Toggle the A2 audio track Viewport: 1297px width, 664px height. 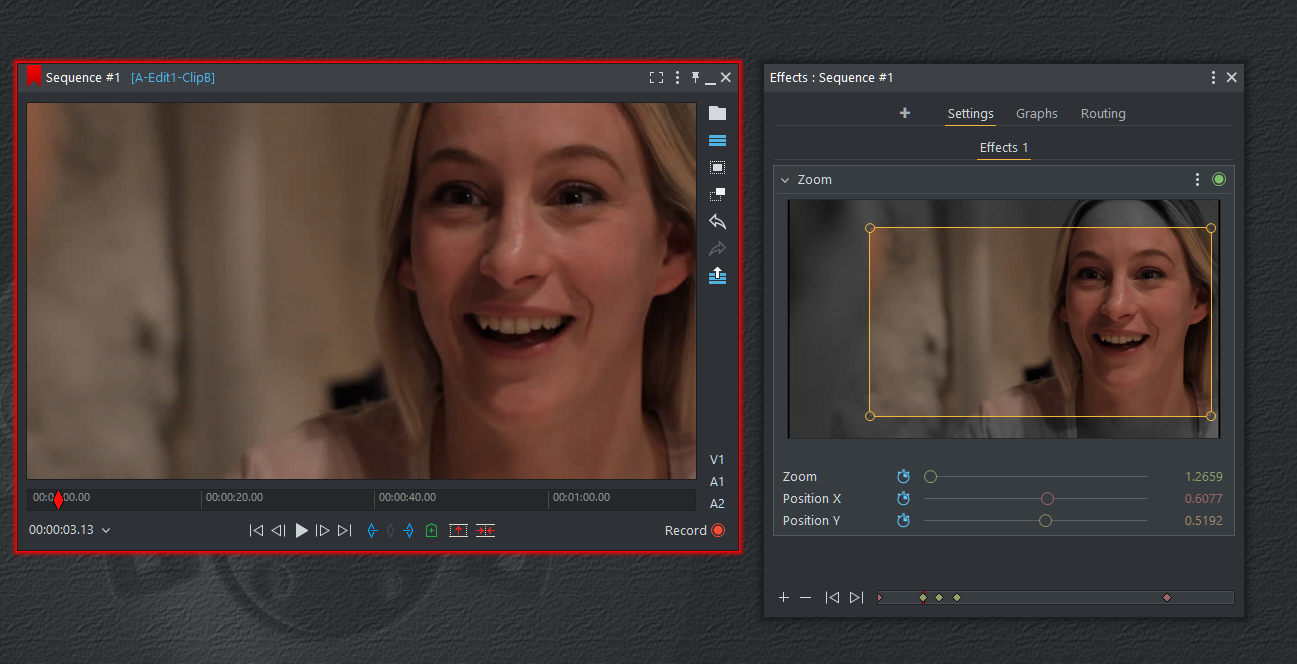point(717,504)
